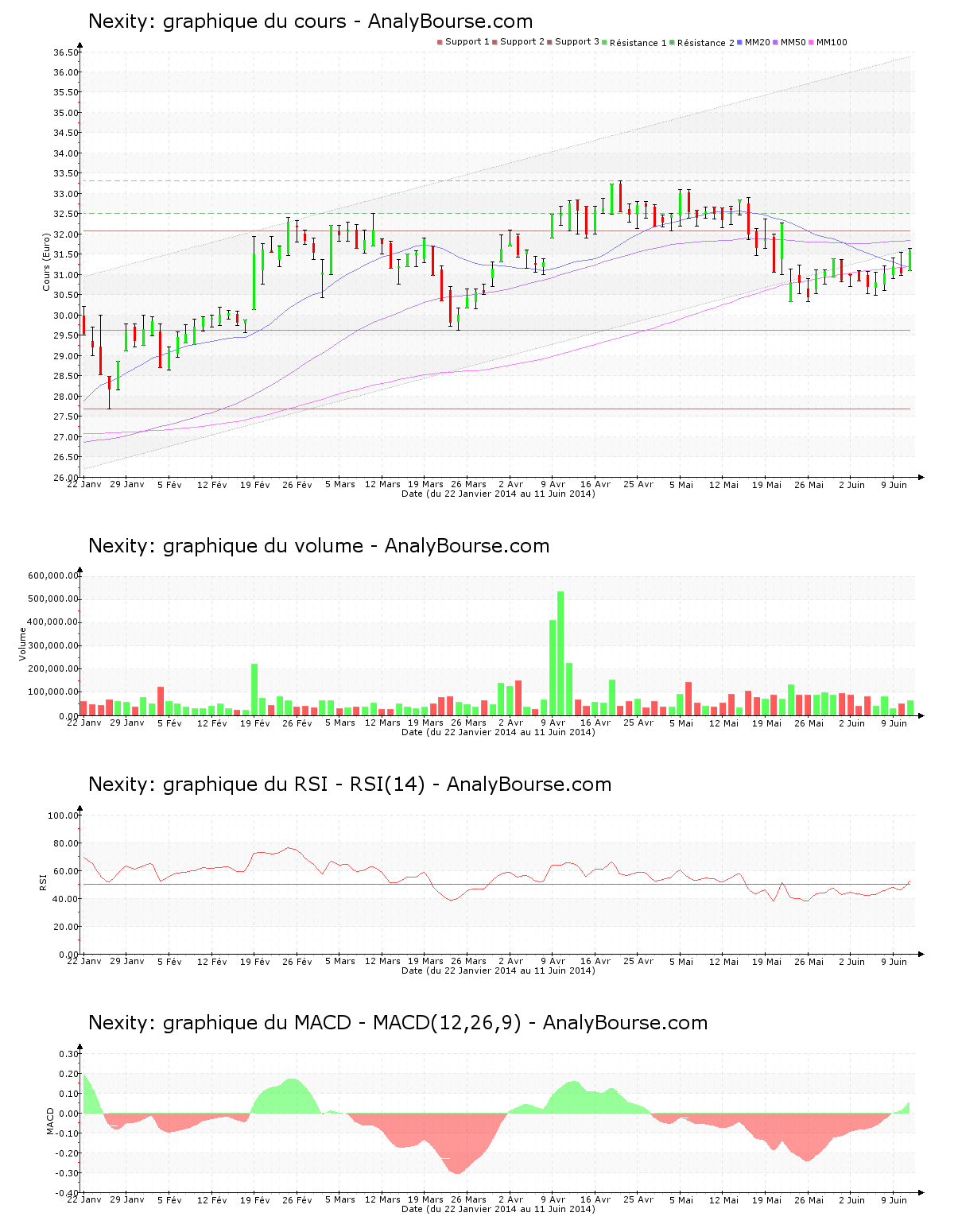Screen dimensions: 954x1232
Task: Click the 0.30 tick on MACD axis
Action: click(x=69, y=1054)
